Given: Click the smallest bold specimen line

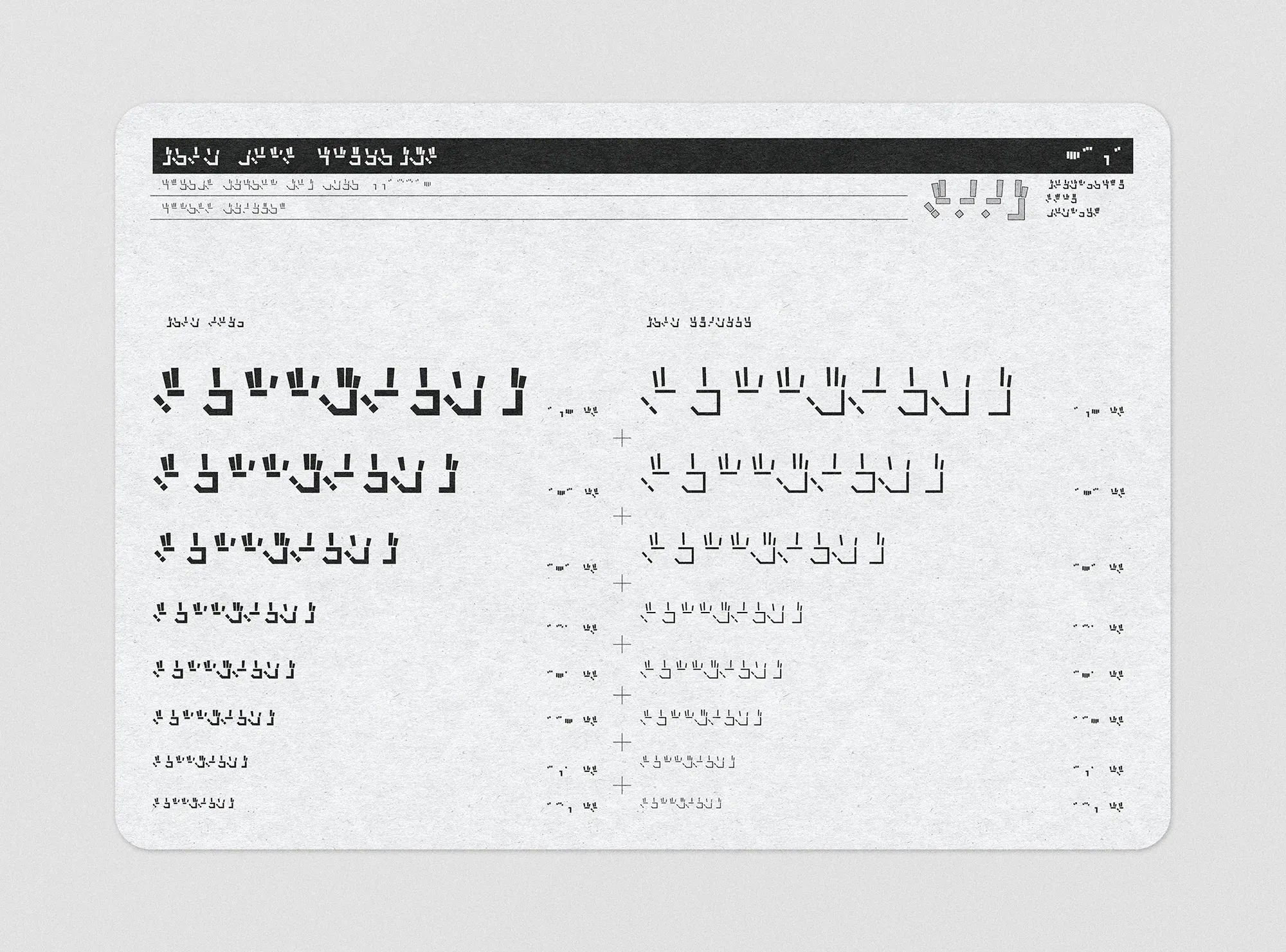Looking at the screenshot, I should click(x=194, y=803).
